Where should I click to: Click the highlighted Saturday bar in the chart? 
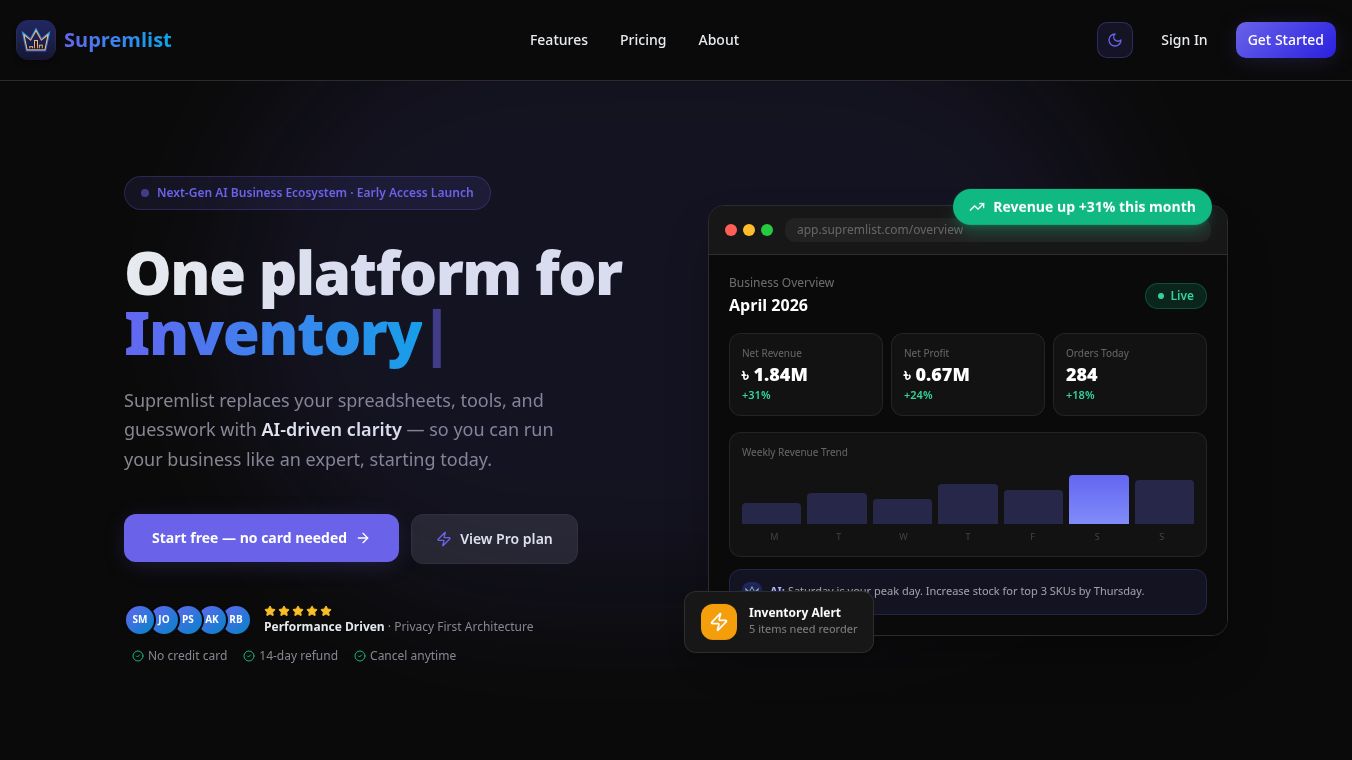point(1099,499)
